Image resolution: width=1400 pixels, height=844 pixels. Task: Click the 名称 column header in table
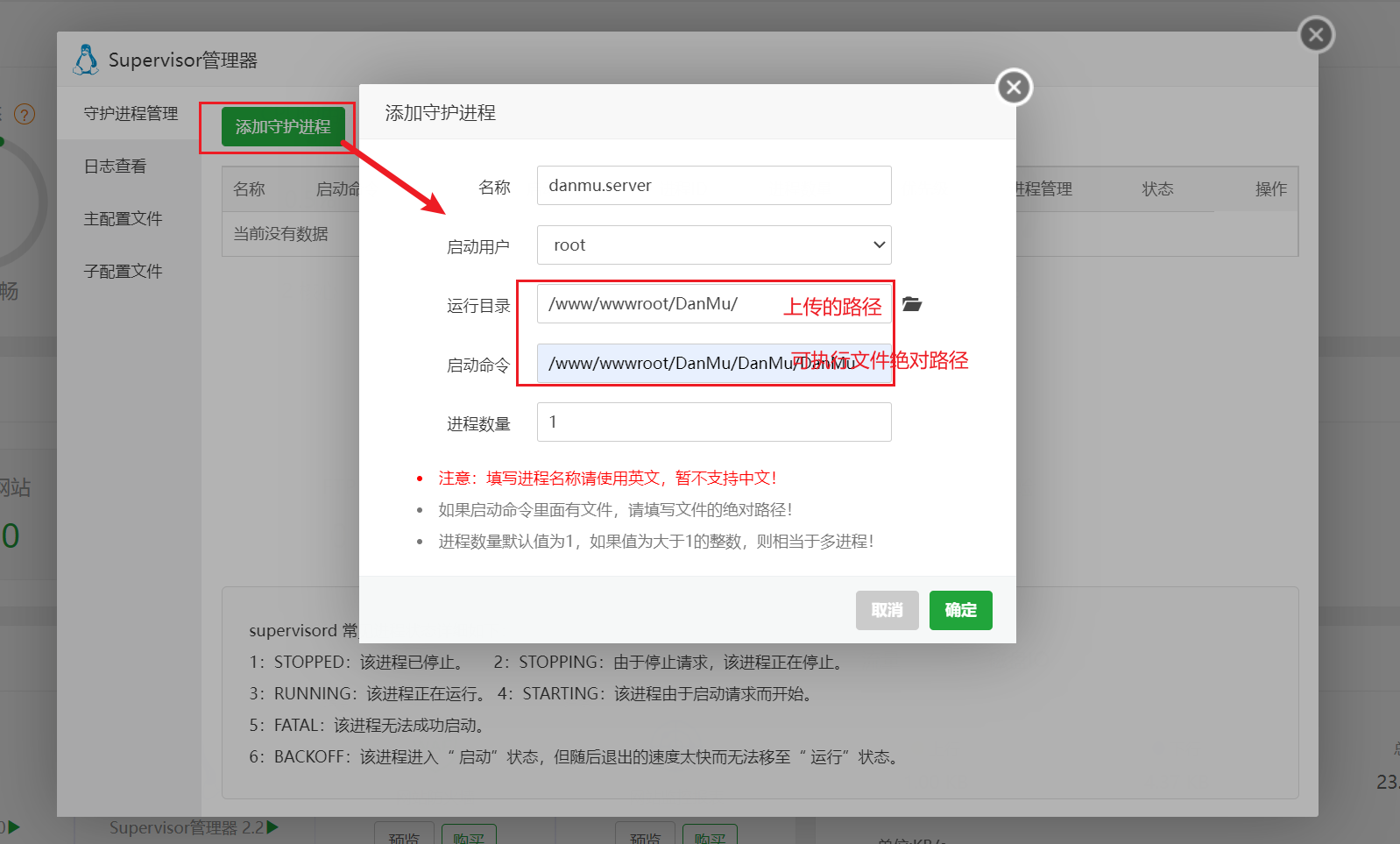249,188
